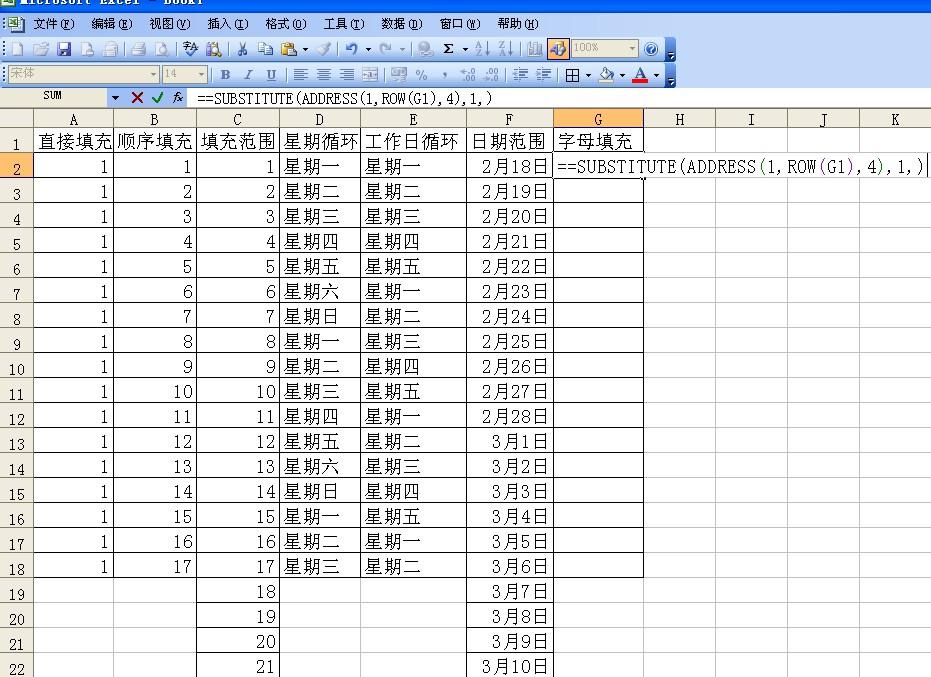
Task: Save the workbook with the floppy disk icon
Action: tap(64, 49)
